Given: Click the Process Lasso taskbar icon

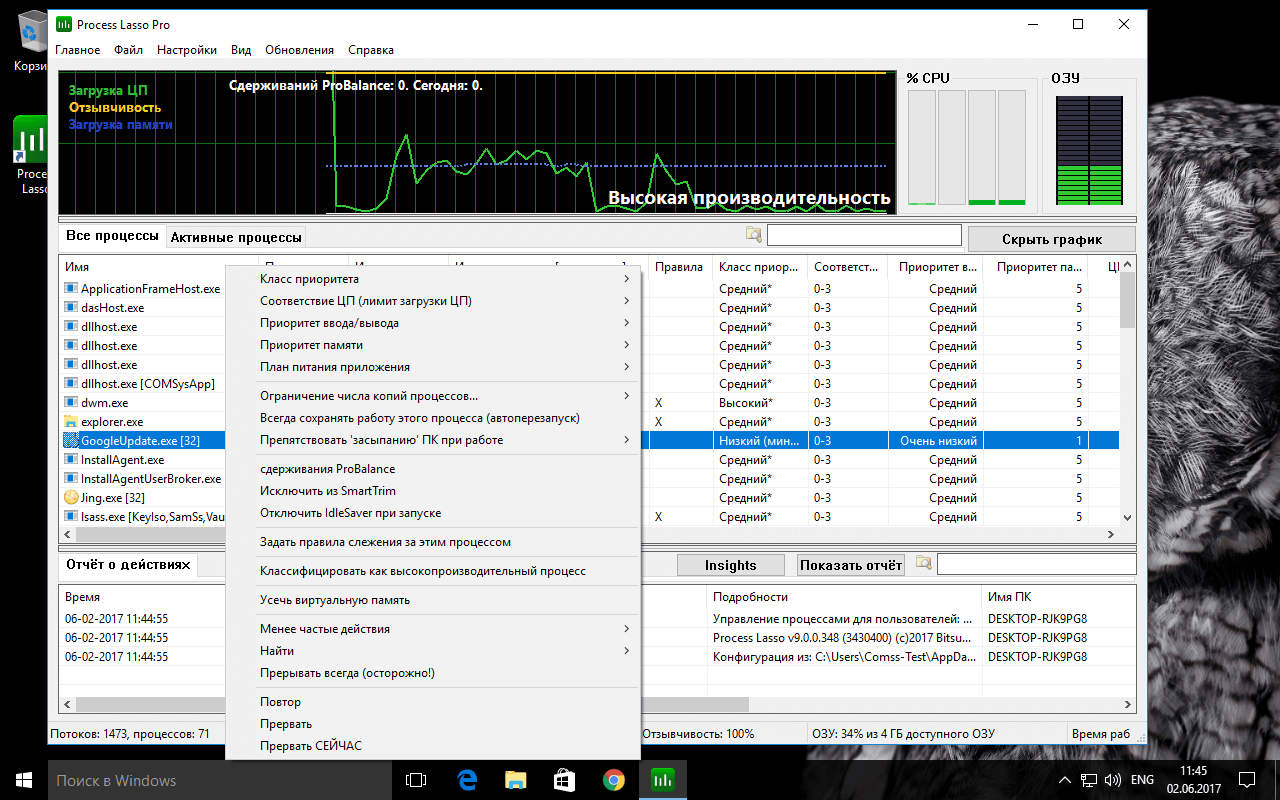Looking at the screenshot, I should 662,780.
